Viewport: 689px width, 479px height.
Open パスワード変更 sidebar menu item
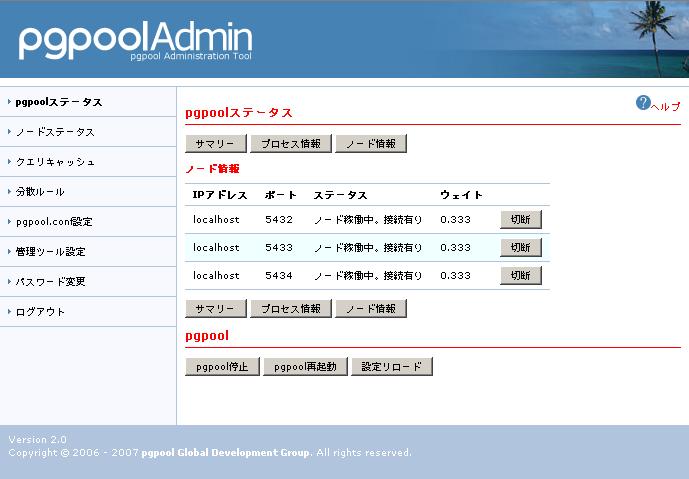pyautogui.click(x=51, y=282)
